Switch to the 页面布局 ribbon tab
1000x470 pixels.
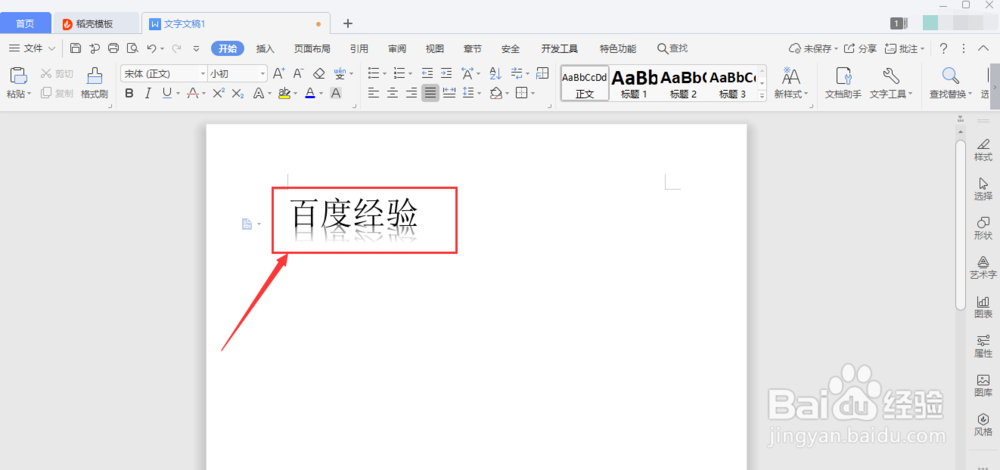coord(312,48)
